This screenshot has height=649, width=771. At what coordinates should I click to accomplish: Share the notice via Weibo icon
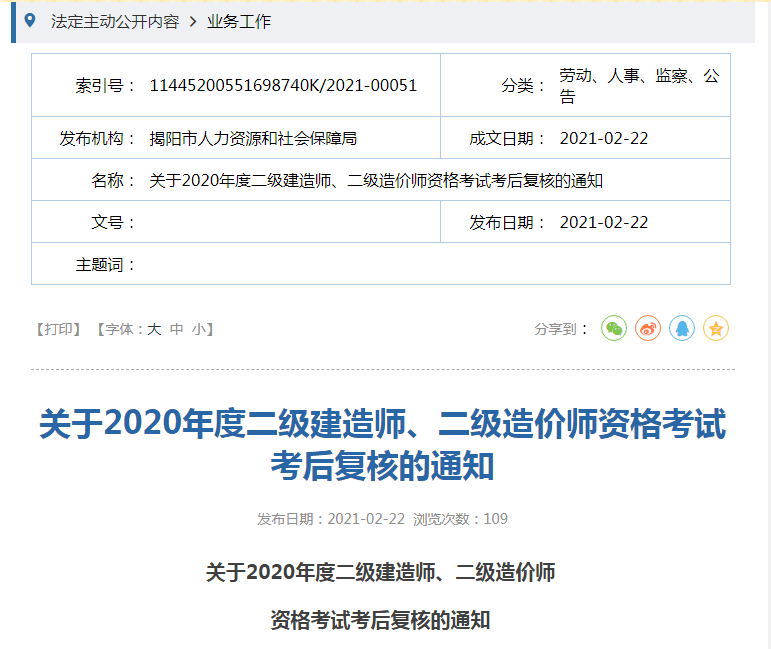coord(648,328)
